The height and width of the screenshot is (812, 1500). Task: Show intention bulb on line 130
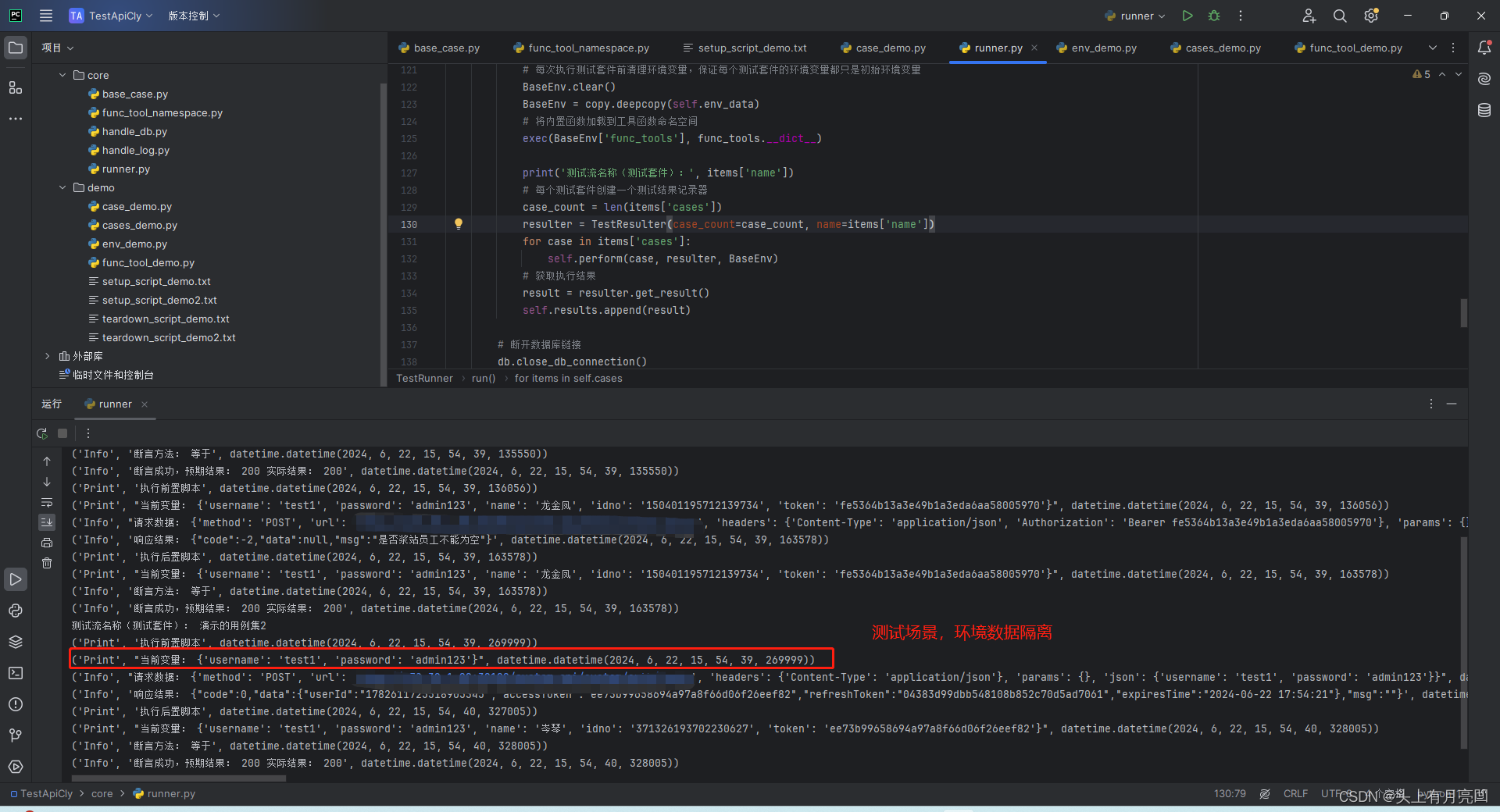(459, 224)
